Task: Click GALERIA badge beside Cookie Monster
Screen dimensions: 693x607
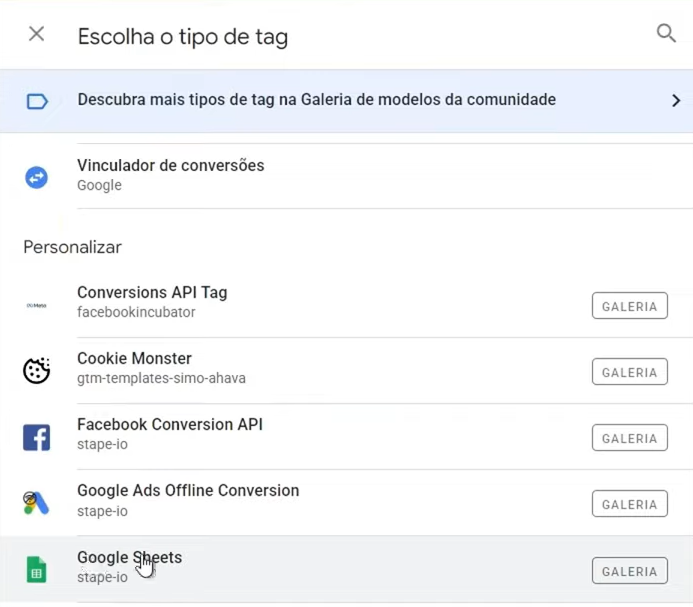Action: [x=629, y=372]
